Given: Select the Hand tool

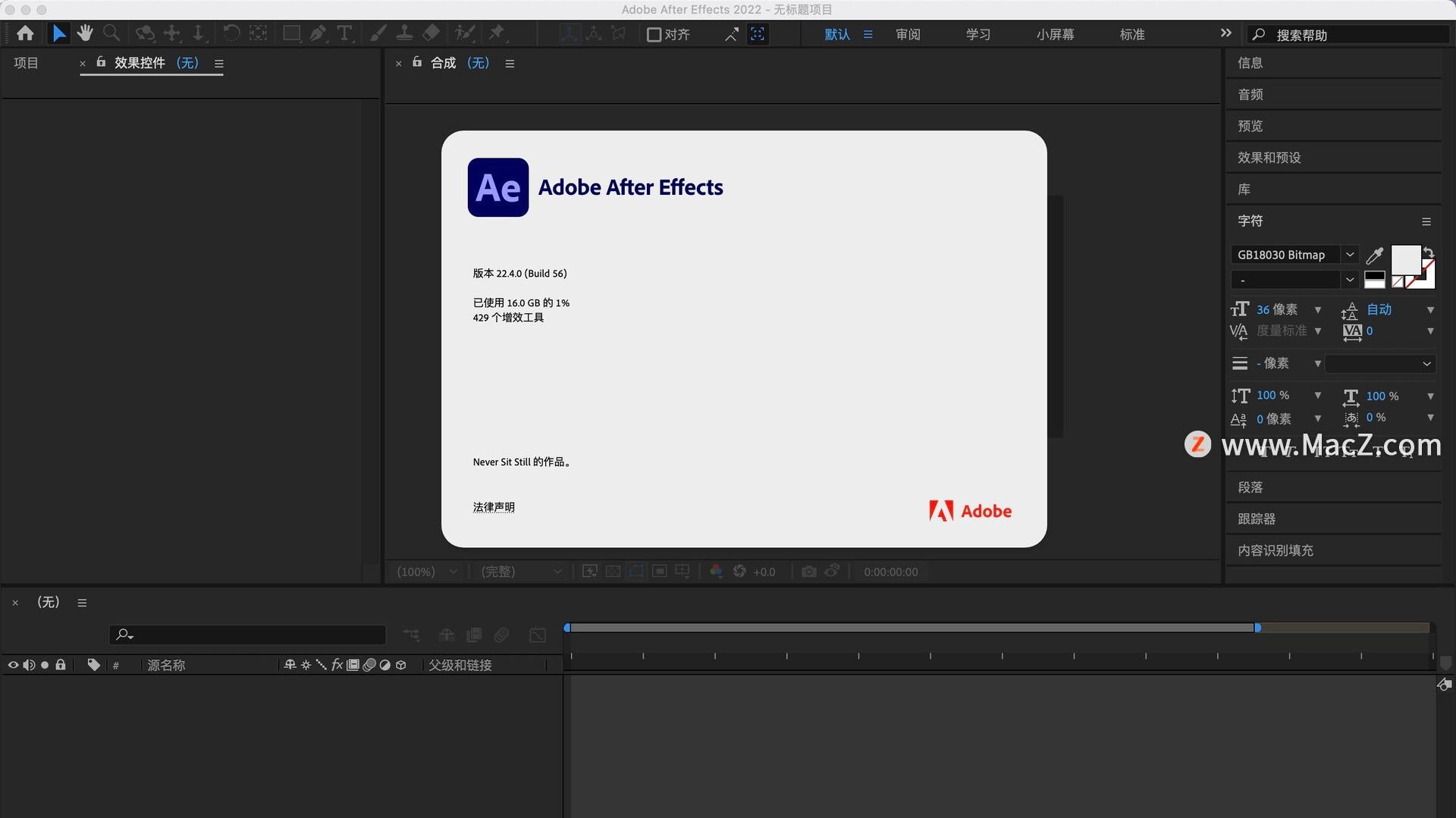Looking at the screenshot, I should (x=85, y=33).
